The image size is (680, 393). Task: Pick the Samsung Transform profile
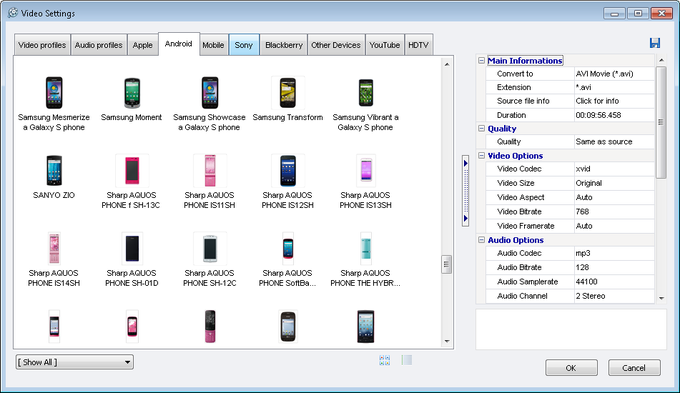point(288,99)
